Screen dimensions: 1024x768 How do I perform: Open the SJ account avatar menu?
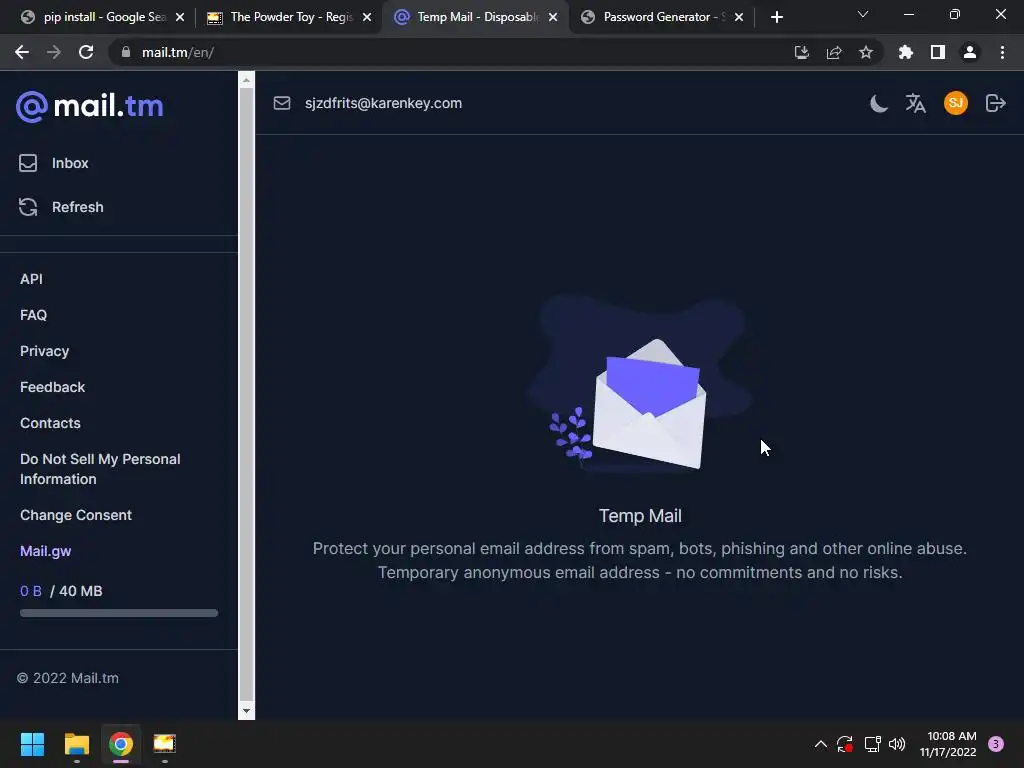tap(955, 103)
